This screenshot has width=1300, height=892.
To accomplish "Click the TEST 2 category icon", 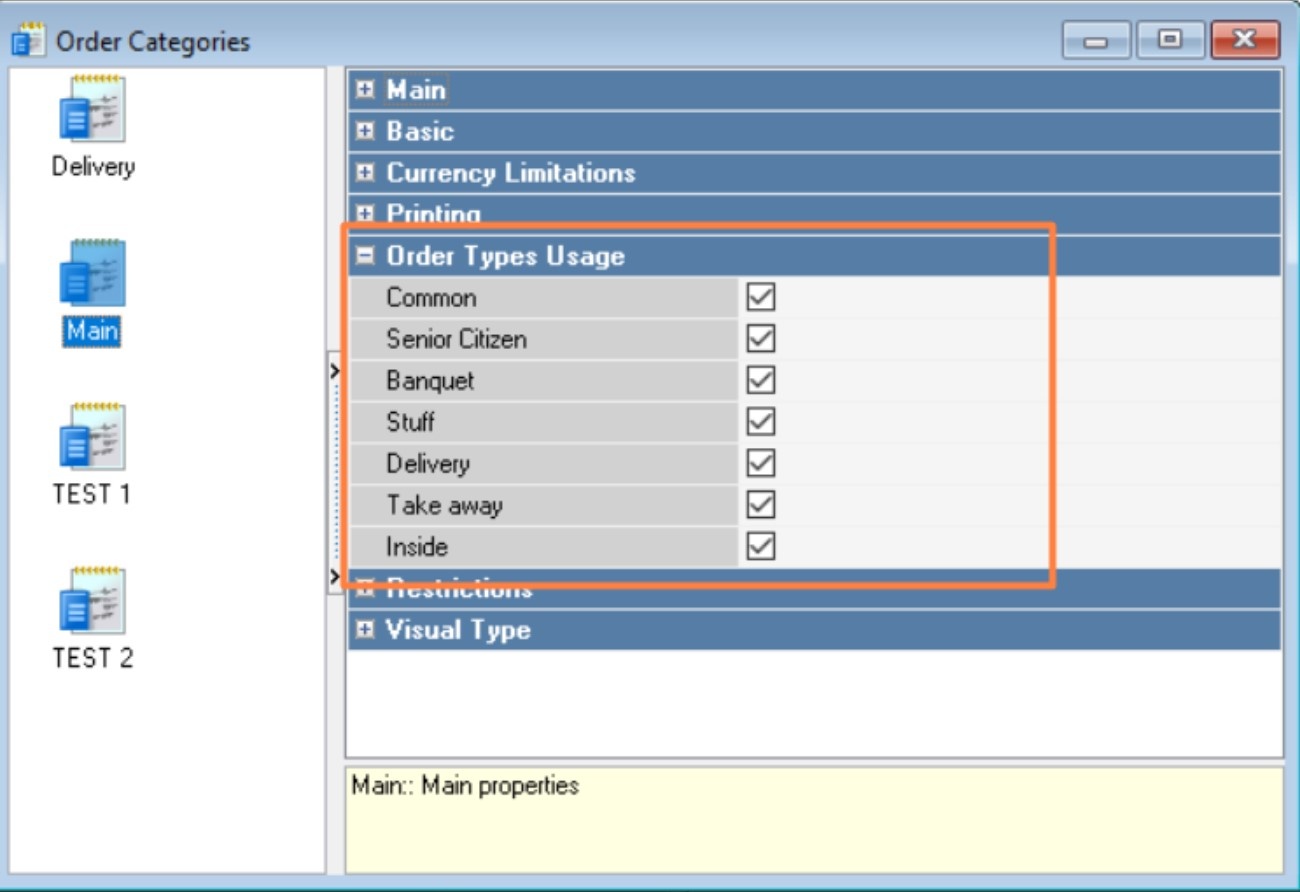I will coord(92,601).
